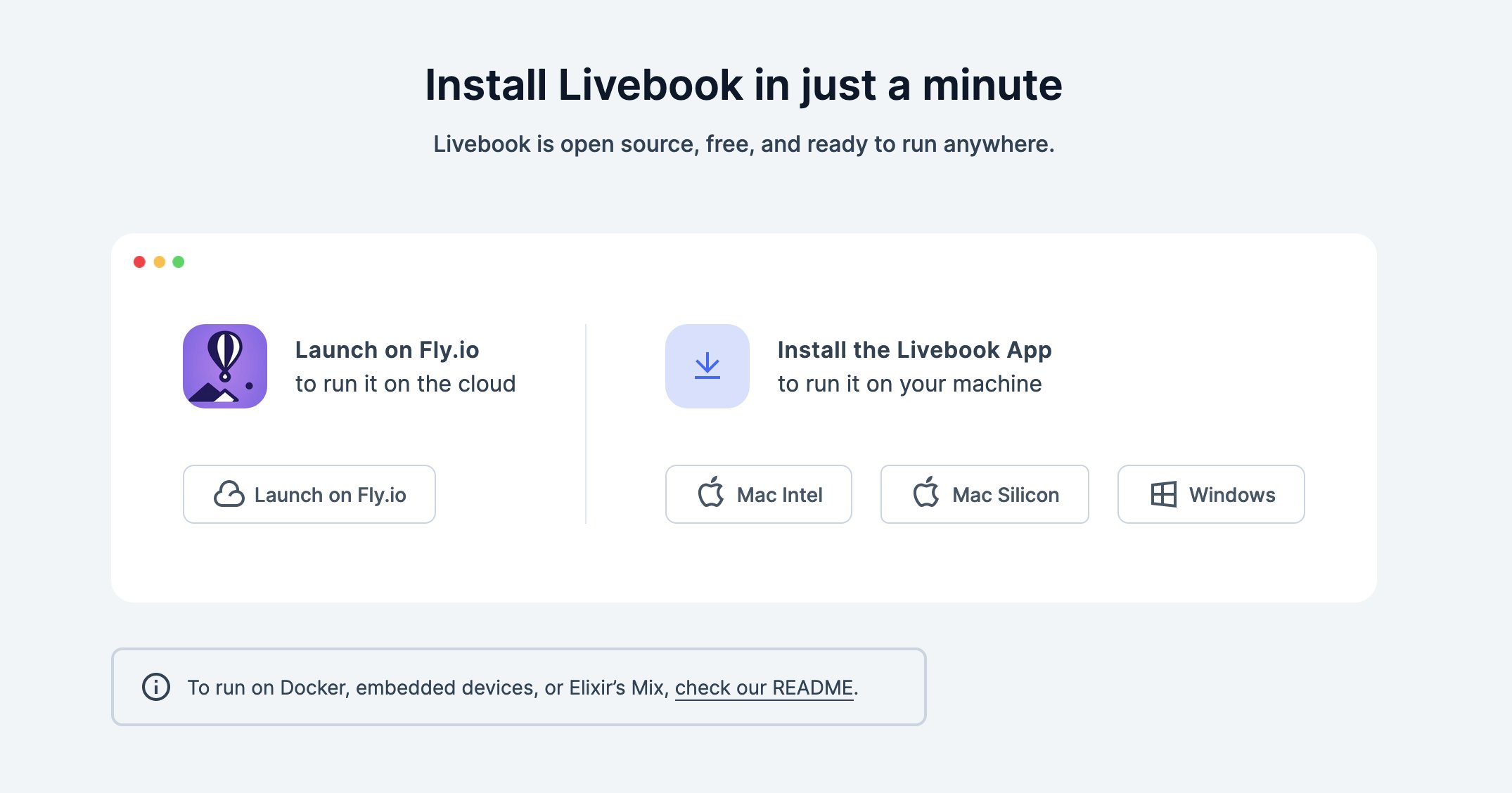Open the check our README link
Image resolution: width=1512 pixels, height=793 pixels.
(x=764, y=688)
